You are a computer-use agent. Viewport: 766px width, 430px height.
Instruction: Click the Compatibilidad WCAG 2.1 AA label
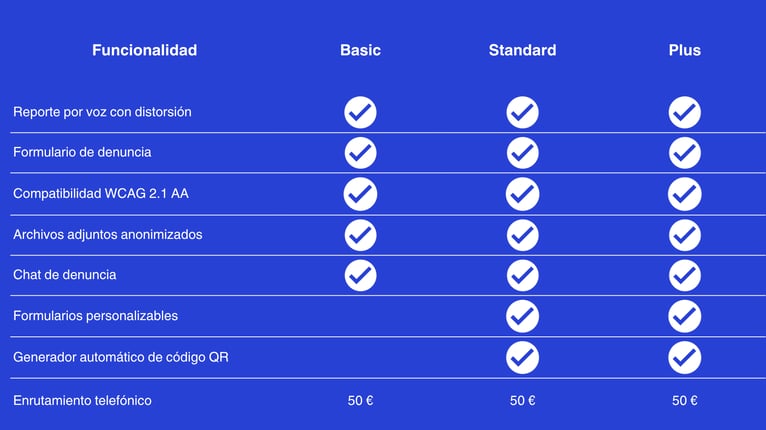[x=100, y=193]
